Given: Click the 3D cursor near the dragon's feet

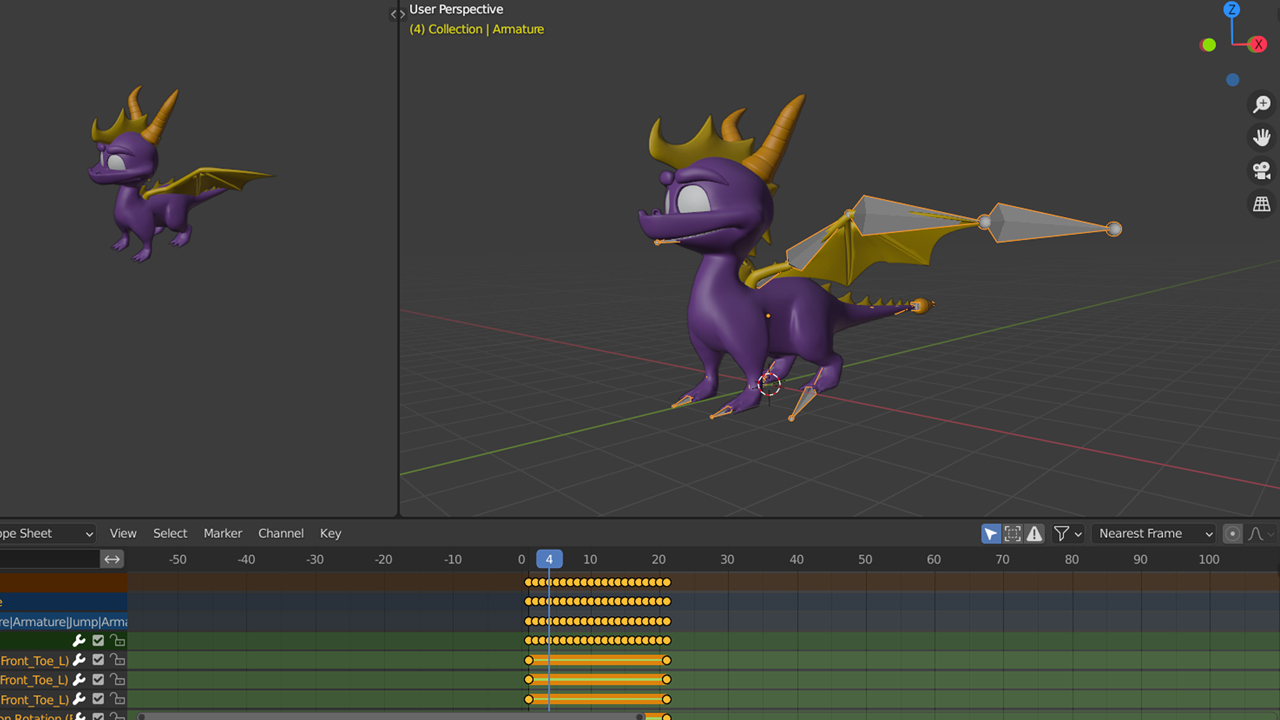Looking at the screenshot, I should coord(769,384).
